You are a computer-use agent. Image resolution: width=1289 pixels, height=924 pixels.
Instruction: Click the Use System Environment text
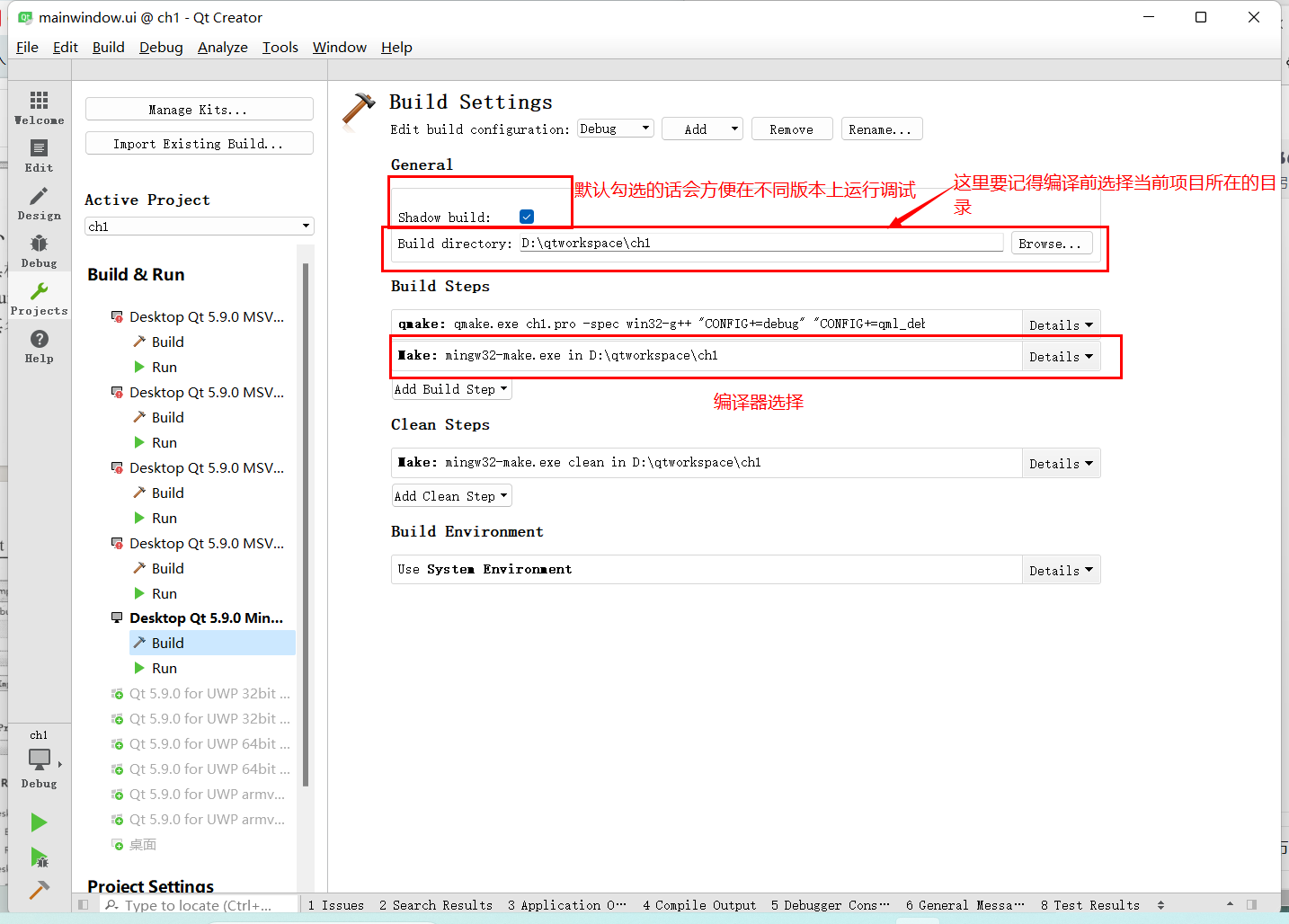pos(484,569)
